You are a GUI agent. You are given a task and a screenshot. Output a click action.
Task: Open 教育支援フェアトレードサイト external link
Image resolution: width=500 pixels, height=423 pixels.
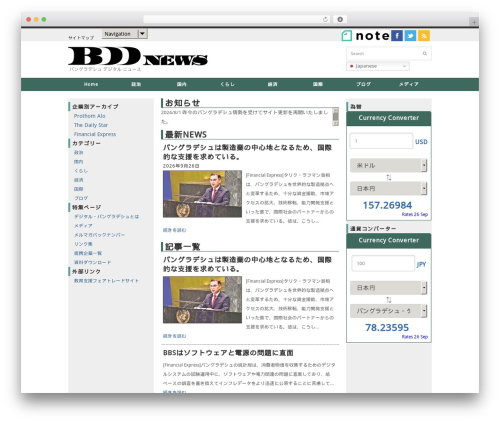point(106,281)
